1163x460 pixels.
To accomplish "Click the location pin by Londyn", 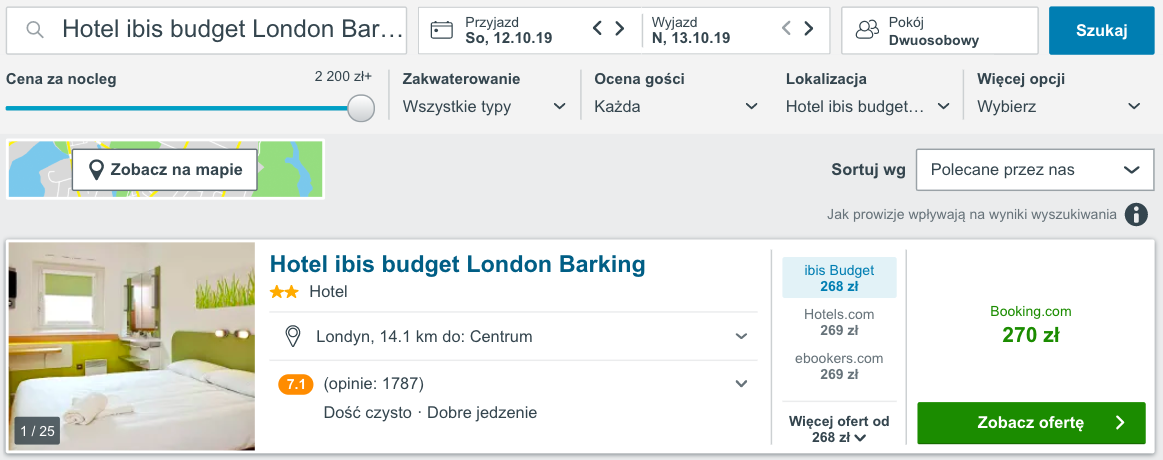I will point(294,336).
